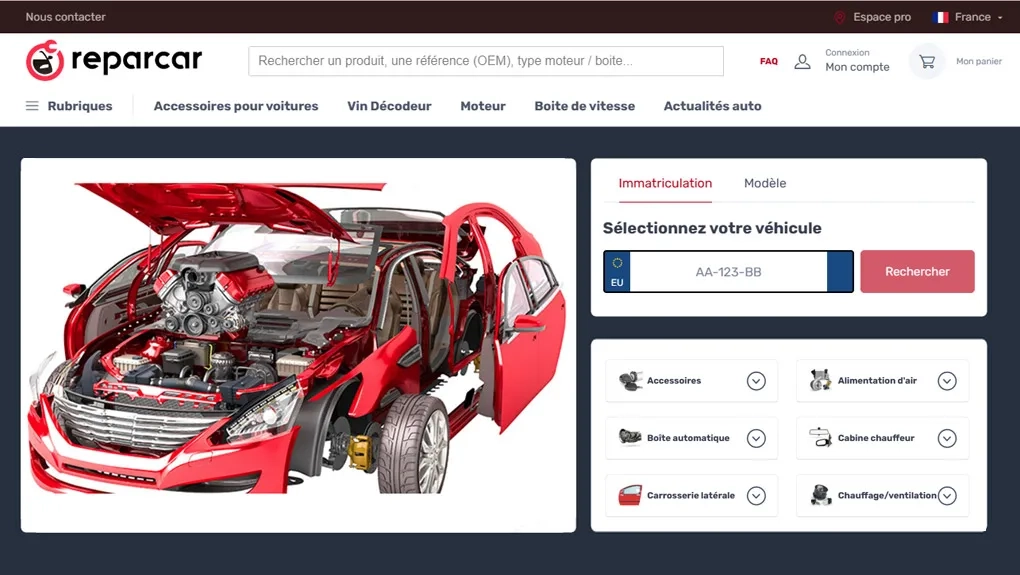The width and height of the screenshot is (1020, 575).
Task: Click the Boite automatique category icon
Action: 630,437
